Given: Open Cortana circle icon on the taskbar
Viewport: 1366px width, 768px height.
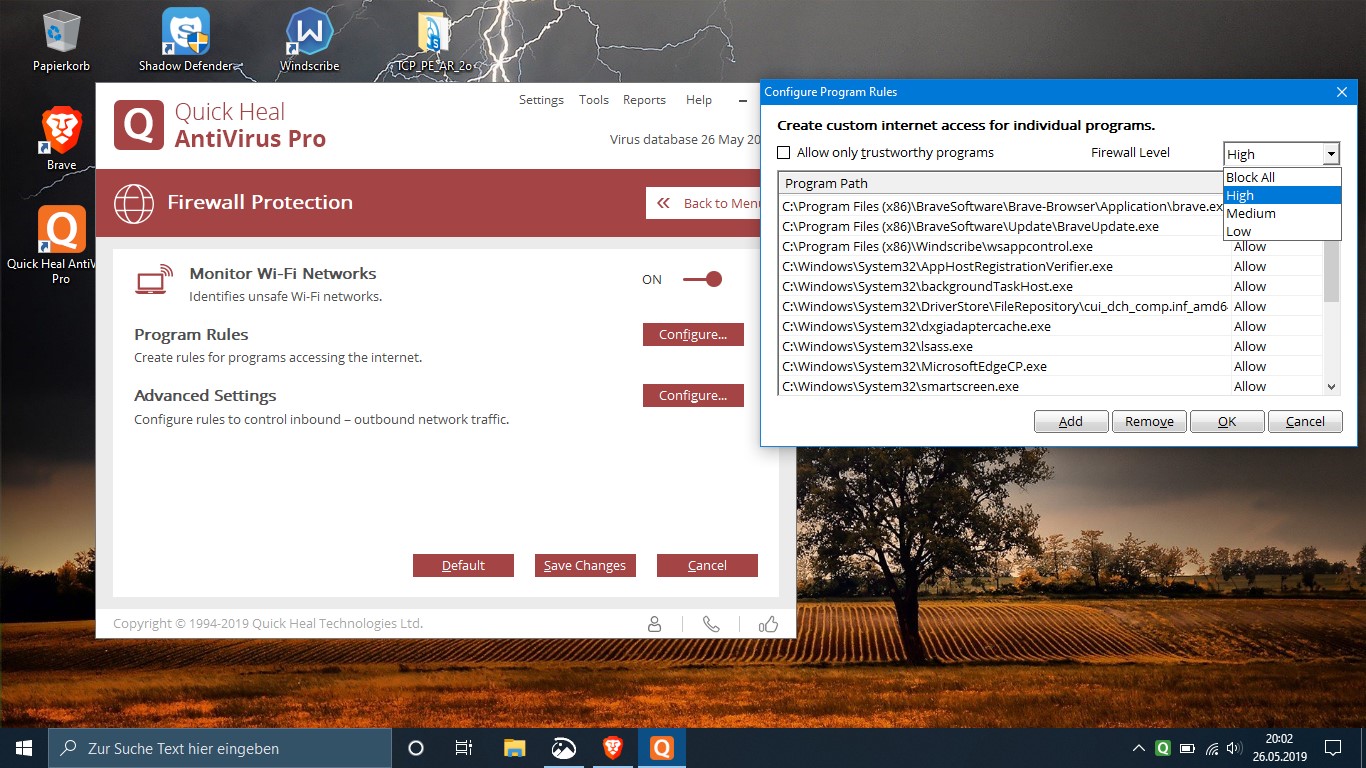Looking at the screenshot, I should point(416,748).
